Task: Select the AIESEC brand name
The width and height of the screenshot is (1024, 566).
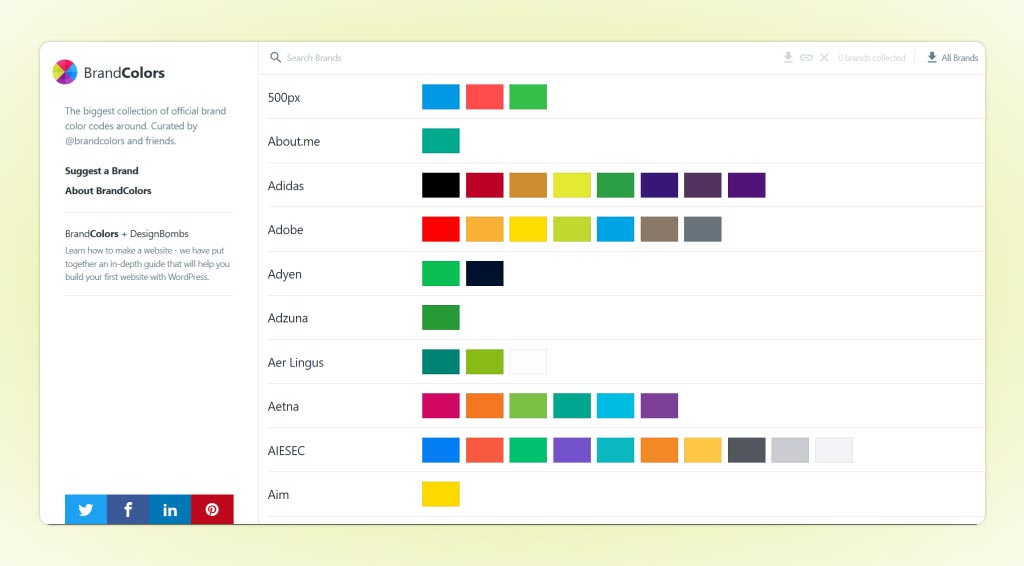Action: 286,450
